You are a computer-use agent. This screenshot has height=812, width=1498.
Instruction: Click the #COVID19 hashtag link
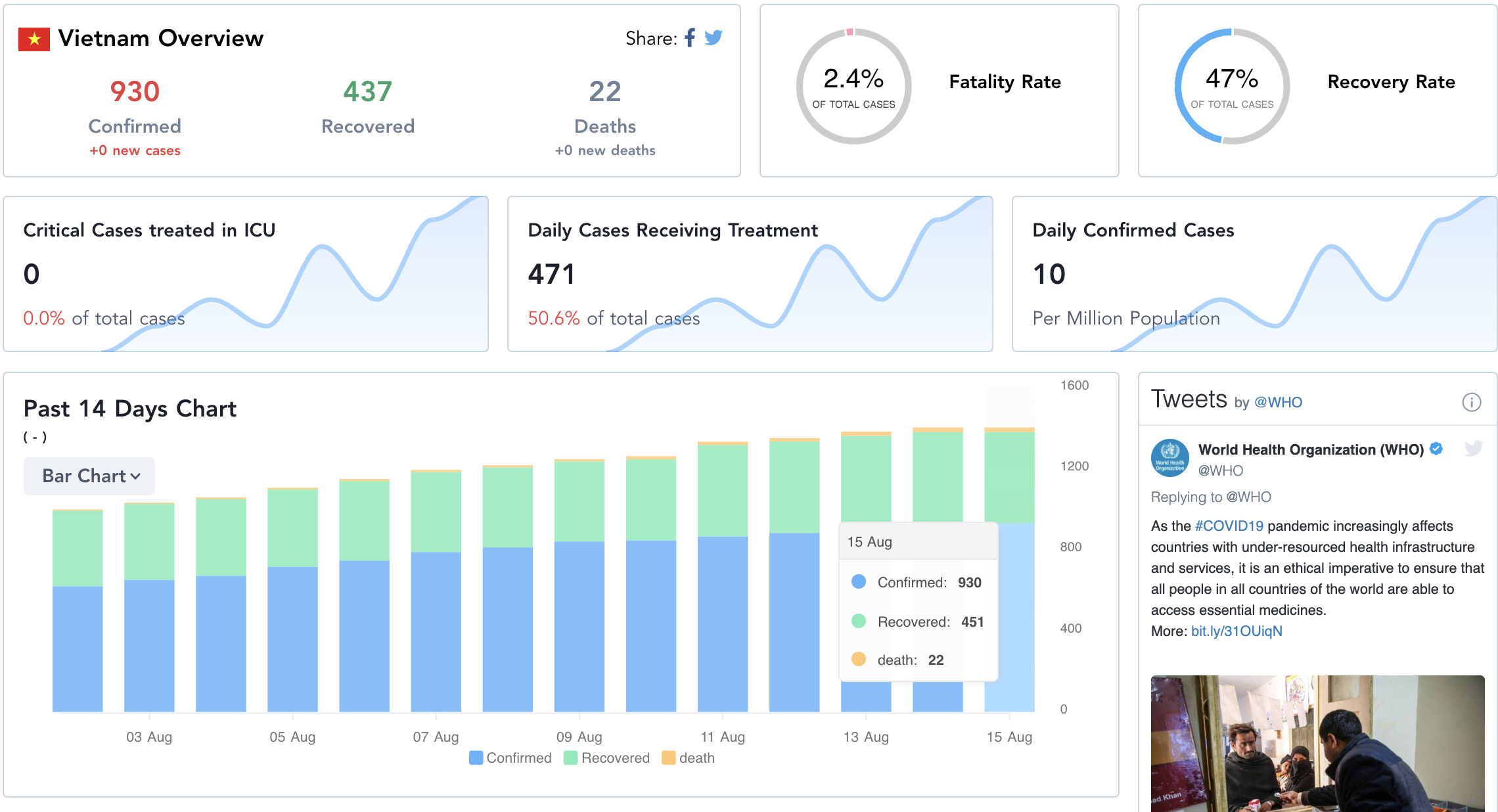click(x=1229, y=526)
